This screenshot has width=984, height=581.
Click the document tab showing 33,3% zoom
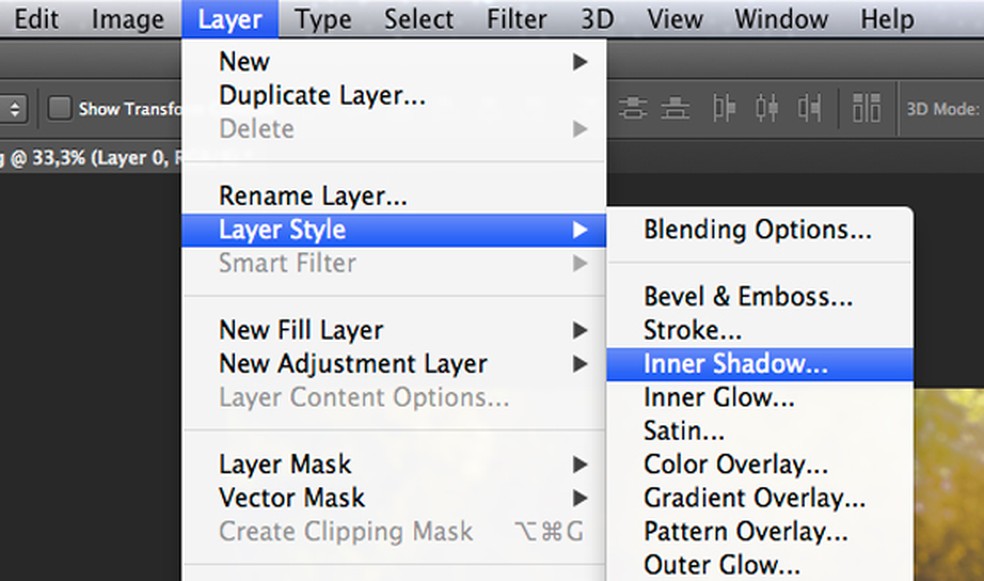[x=90, y=157]
